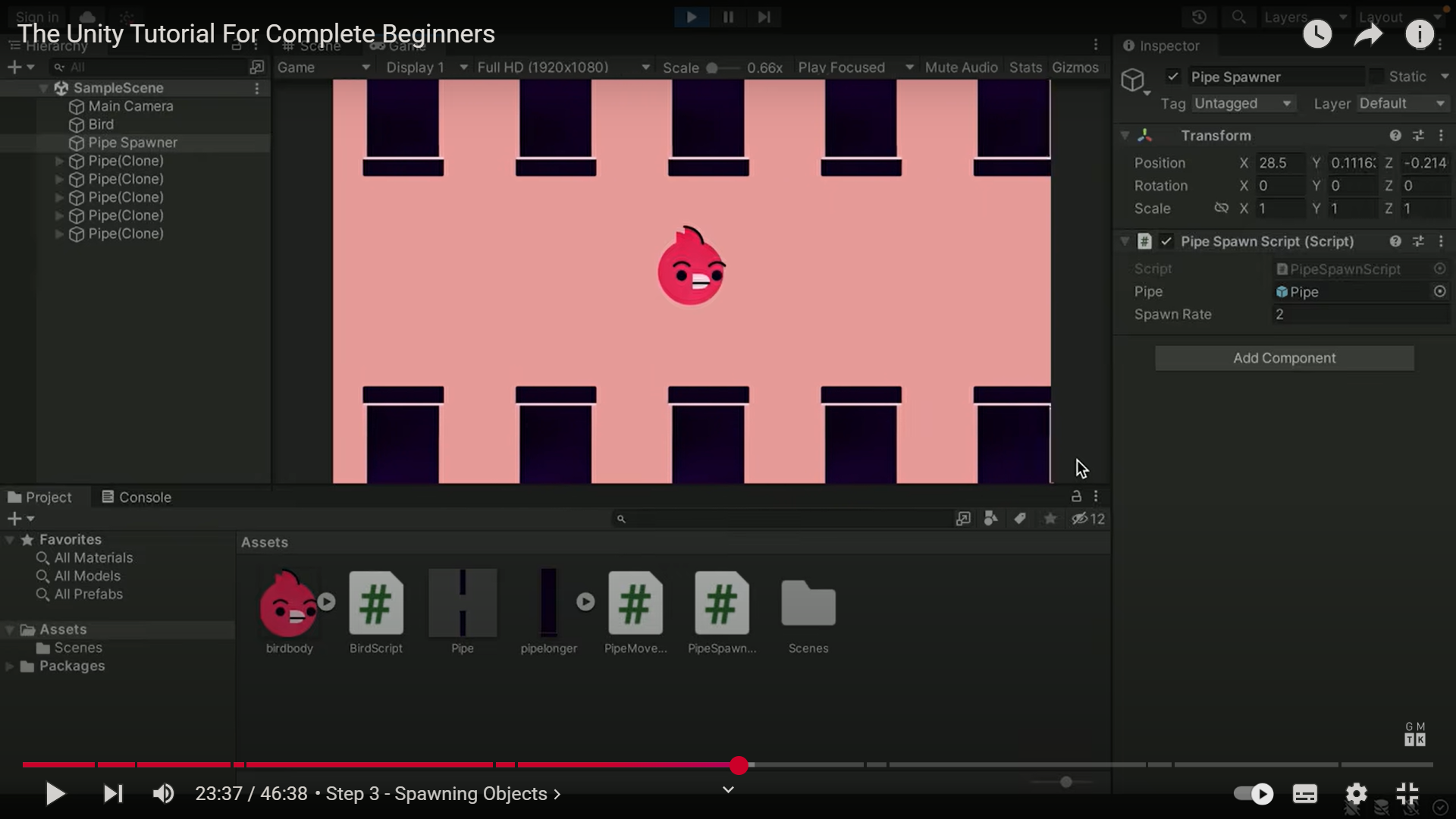Toggle Mute Audio in Game view
1456x819 pixels.
[x=961, y=67]
